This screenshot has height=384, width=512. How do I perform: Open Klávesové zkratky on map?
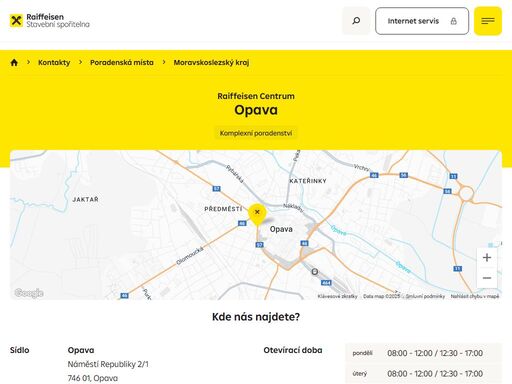pos(337,296)
